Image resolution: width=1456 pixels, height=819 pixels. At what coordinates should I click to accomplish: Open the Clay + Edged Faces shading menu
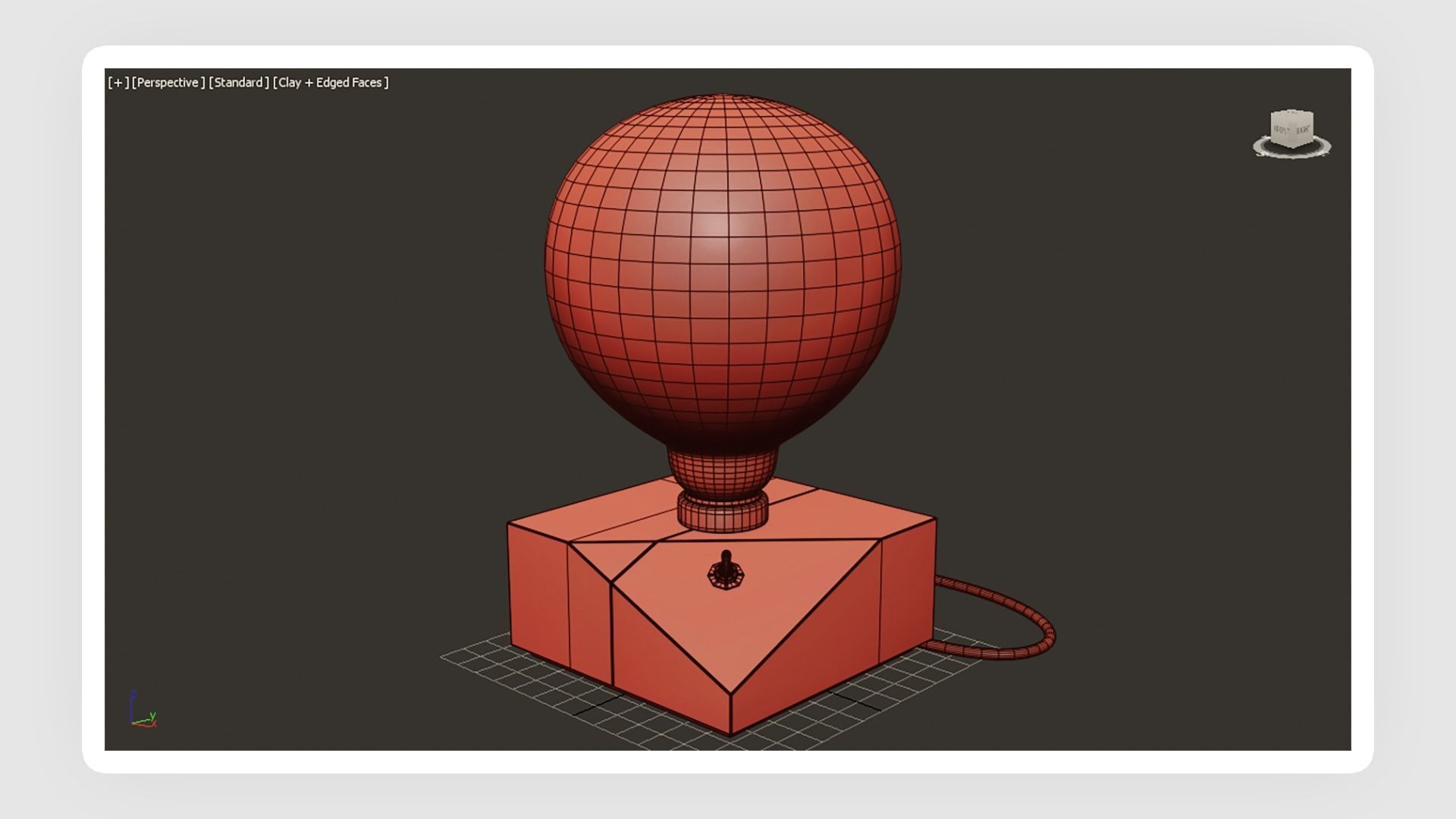coord(331,83)
